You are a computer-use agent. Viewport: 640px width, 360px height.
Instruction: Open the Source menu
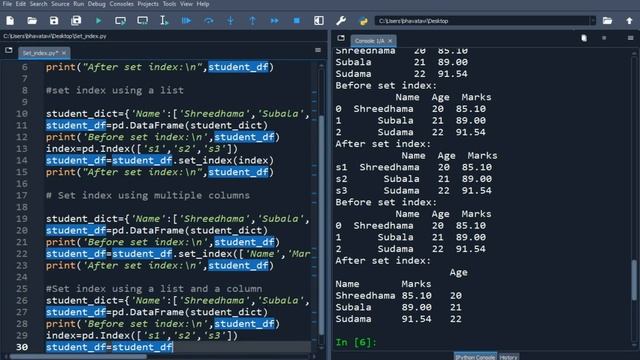click(60, 4)
